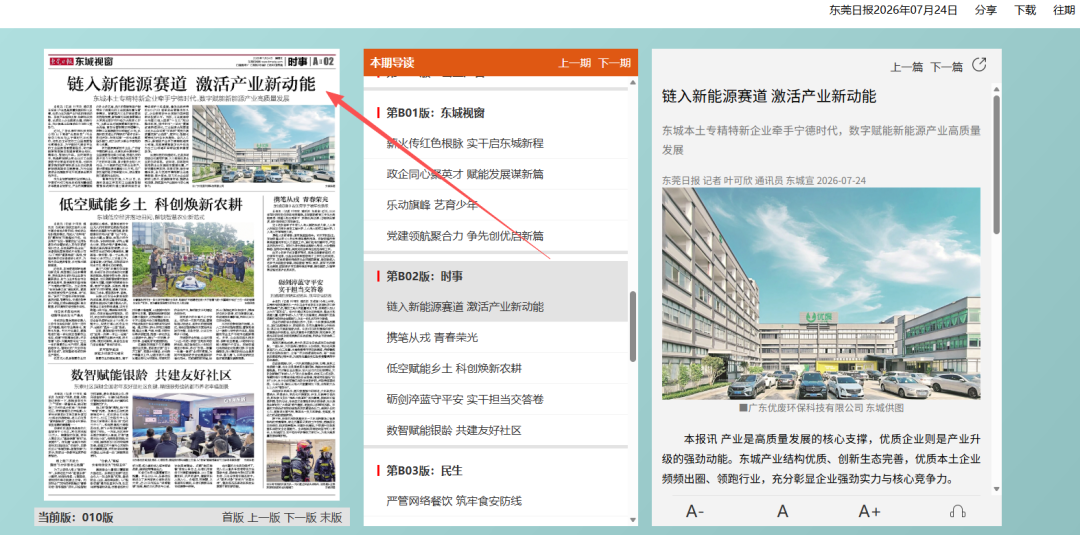
Task: Decrease font size with A- button
Action: click(x=695, y=512)
